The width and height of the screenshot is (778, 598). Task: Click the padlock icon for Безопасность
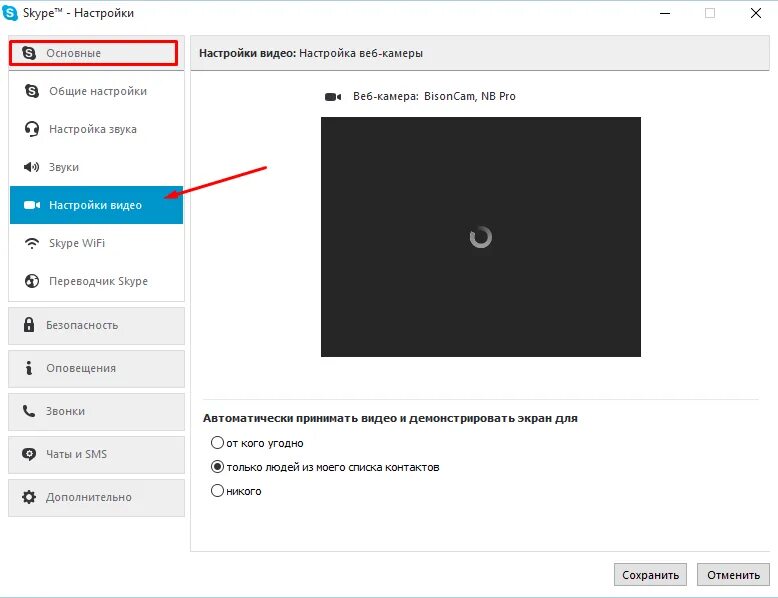[x=29, y=325]
